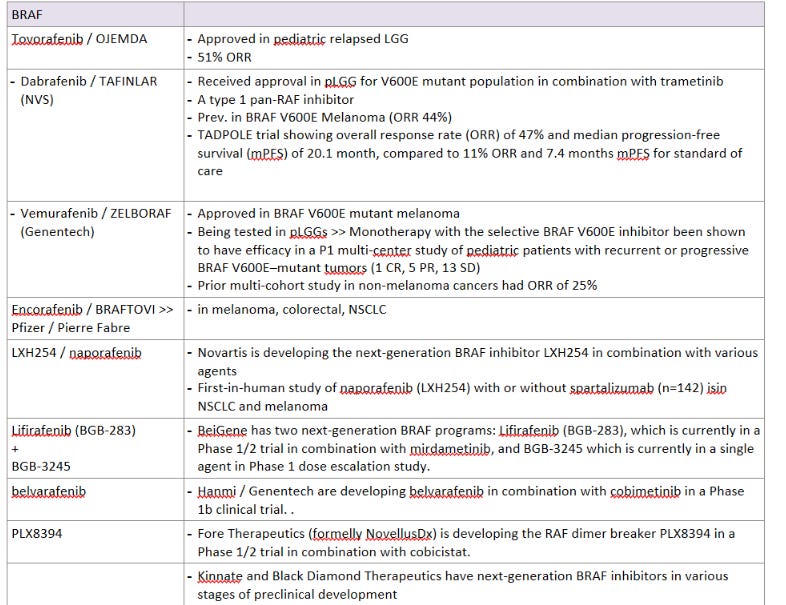The width and height of the screenshot is (786, 605).
Task: Click 'Received approval in pLGG' line
Action: [x=460, y=81]
